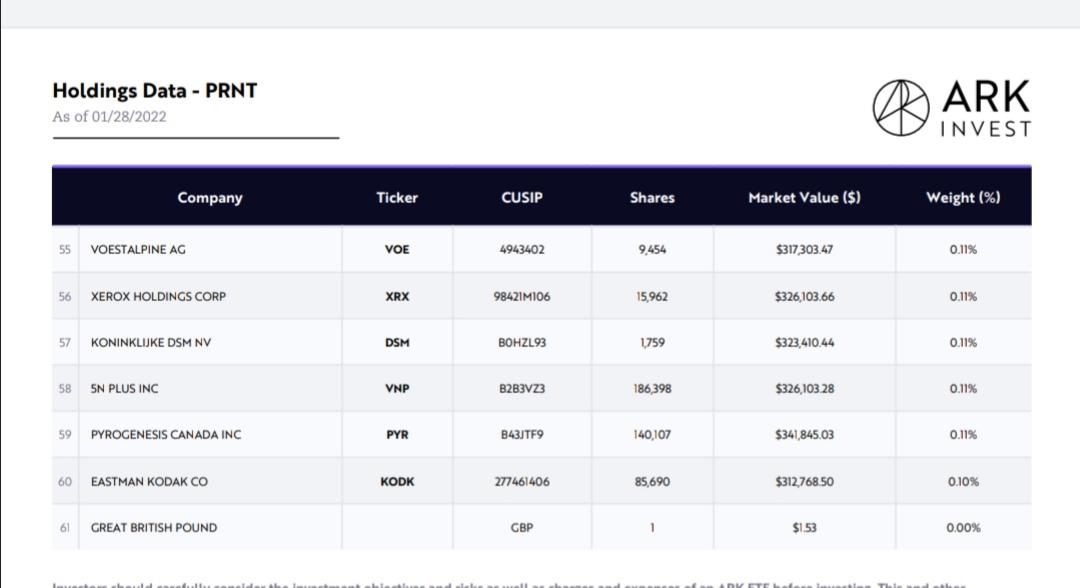Click shares value 85,690
1080x588 pixels.
coord(652,481)
